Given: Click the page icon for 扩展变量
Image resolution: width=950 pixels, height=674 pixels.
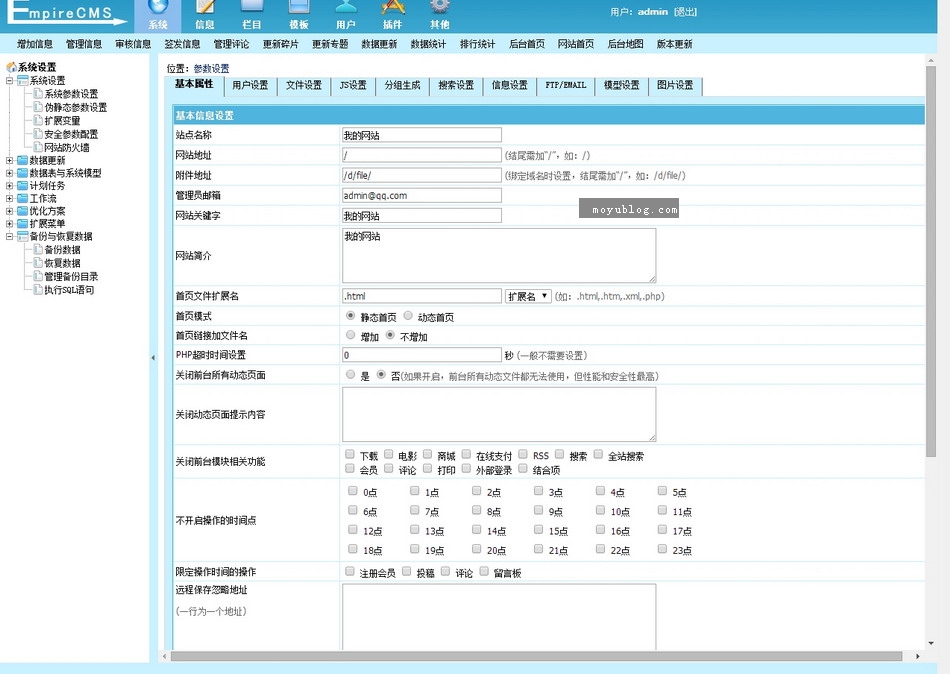Looking at the screenshot, I should 38,120.
